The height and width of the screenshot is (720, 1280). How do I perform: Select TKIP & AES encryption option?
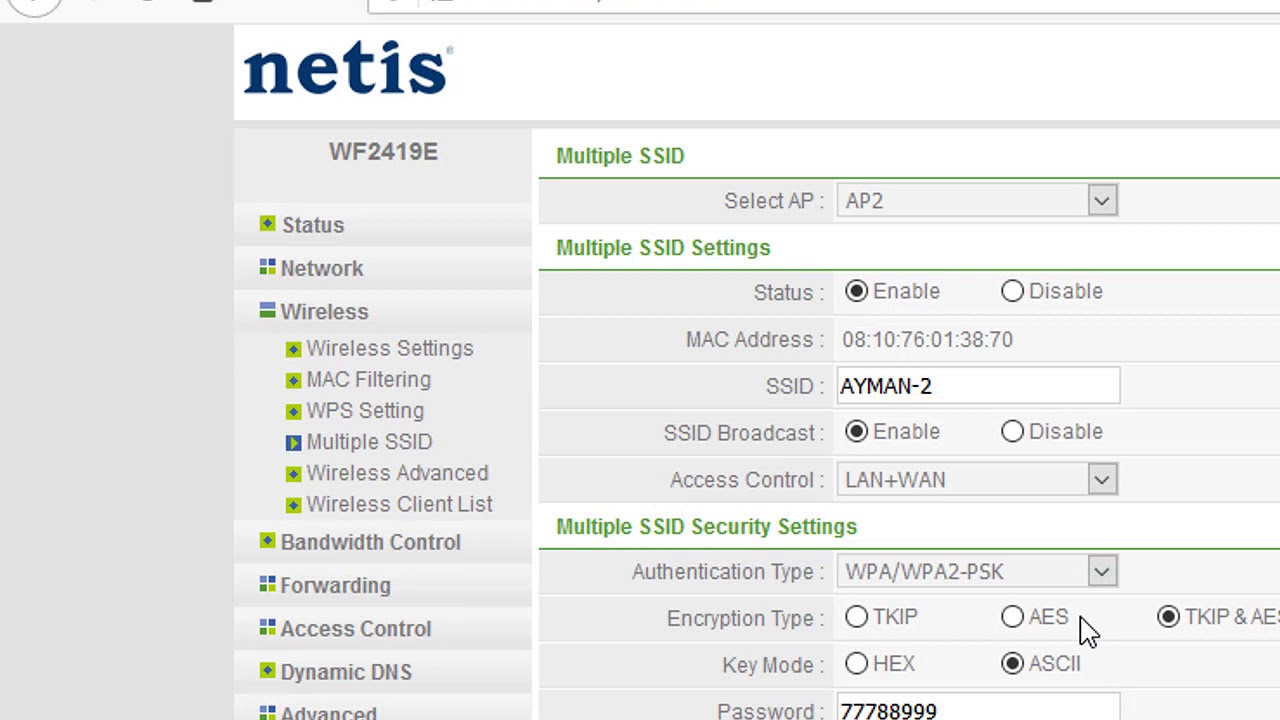coord(1168,617)
